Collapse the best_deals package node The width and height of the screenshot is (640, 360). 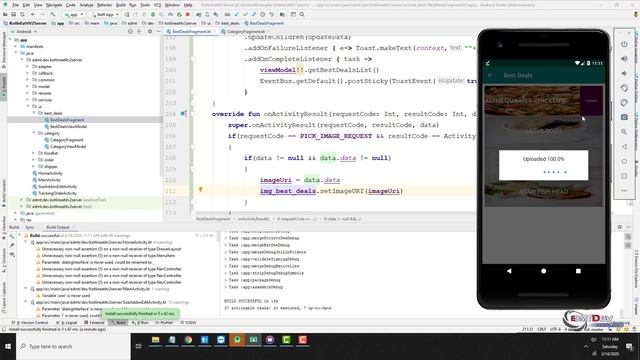[x=34, y=113]
